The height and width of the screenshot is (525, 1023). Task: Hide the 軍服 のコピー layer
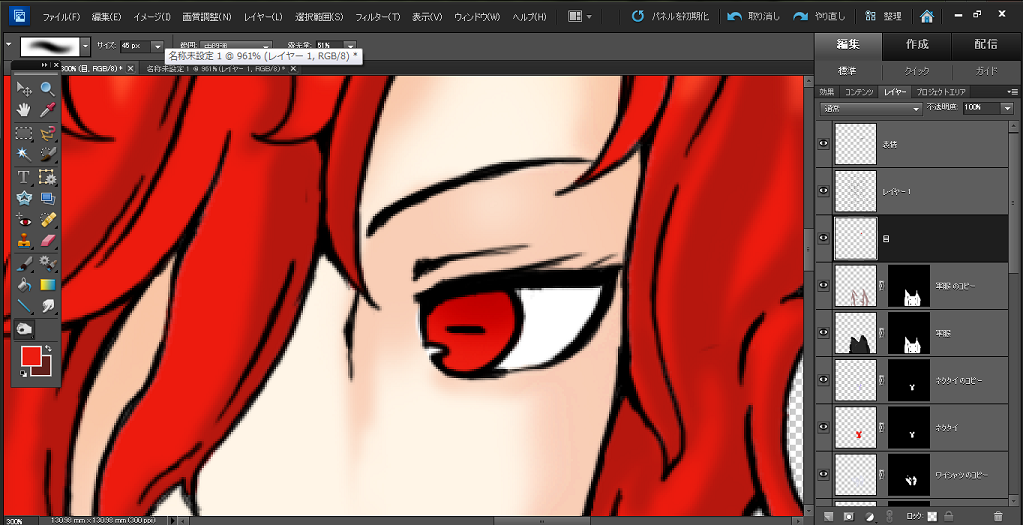pyautogui.click(x=823, y=285)
